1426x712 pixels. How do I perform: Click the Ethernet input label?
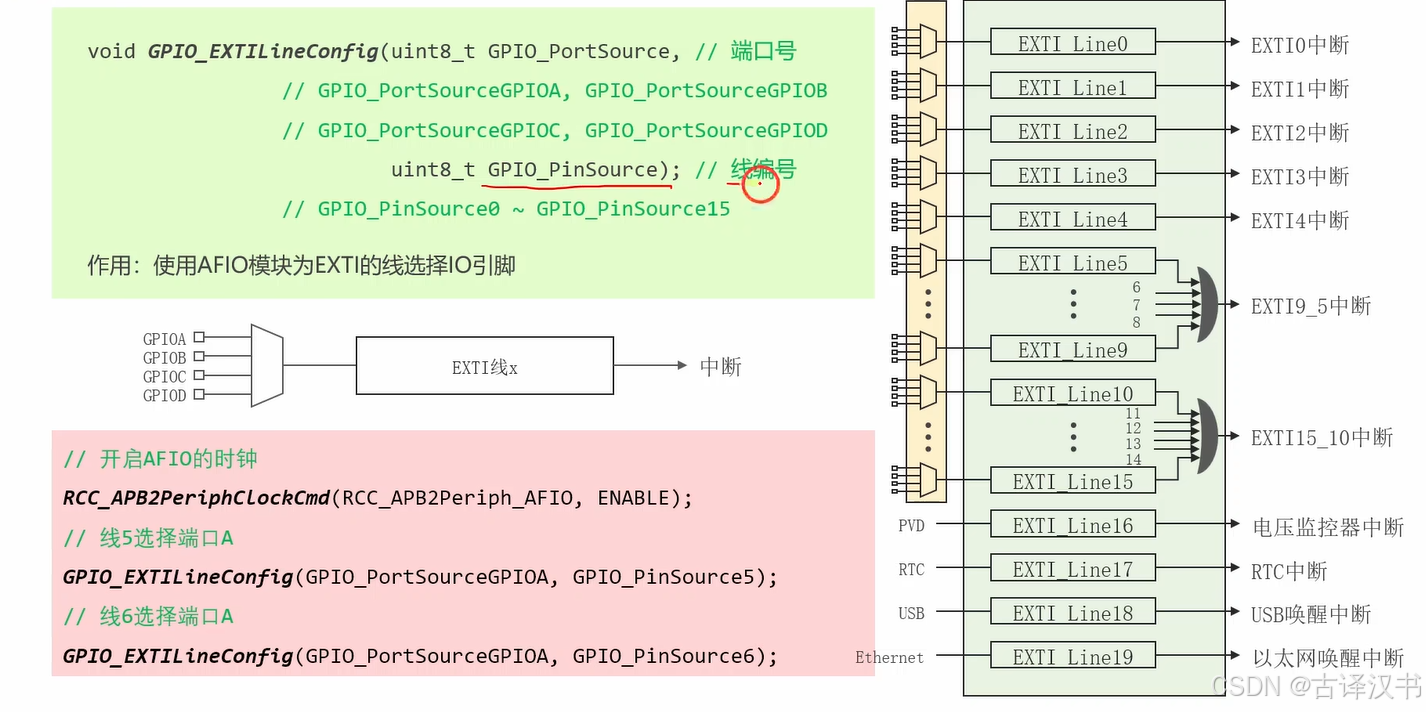[x=889, y=657]
